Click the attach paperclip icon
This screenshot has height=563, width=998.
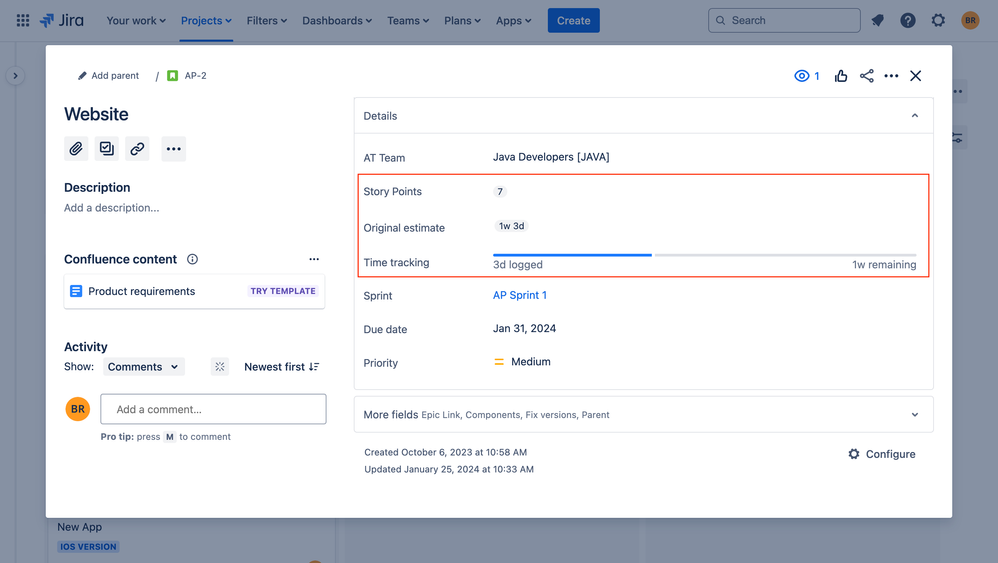[x=76, y=149]
